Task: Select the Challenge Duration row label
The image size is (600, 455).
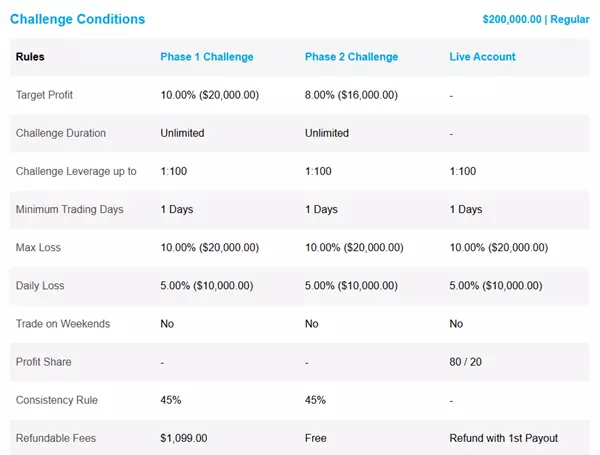Action: point(61,133)
